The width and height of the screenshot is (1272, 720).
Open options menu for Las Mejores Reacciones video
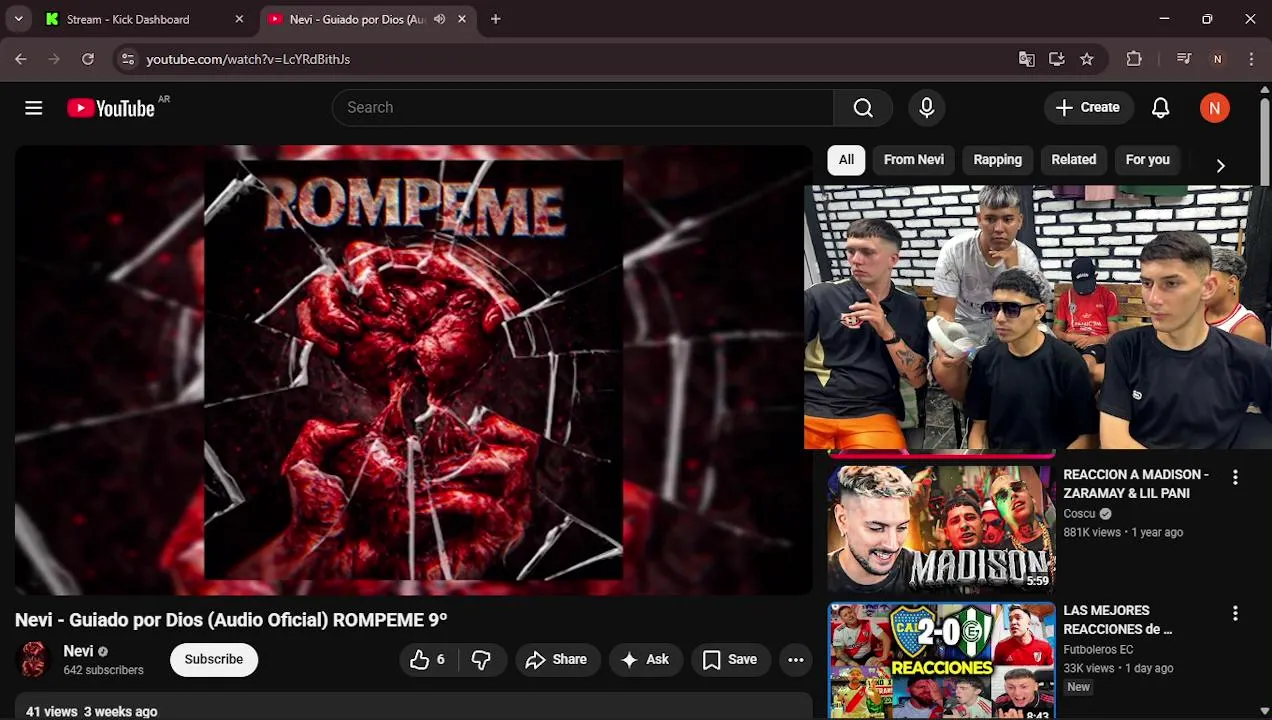click(x=1235, y=614)
